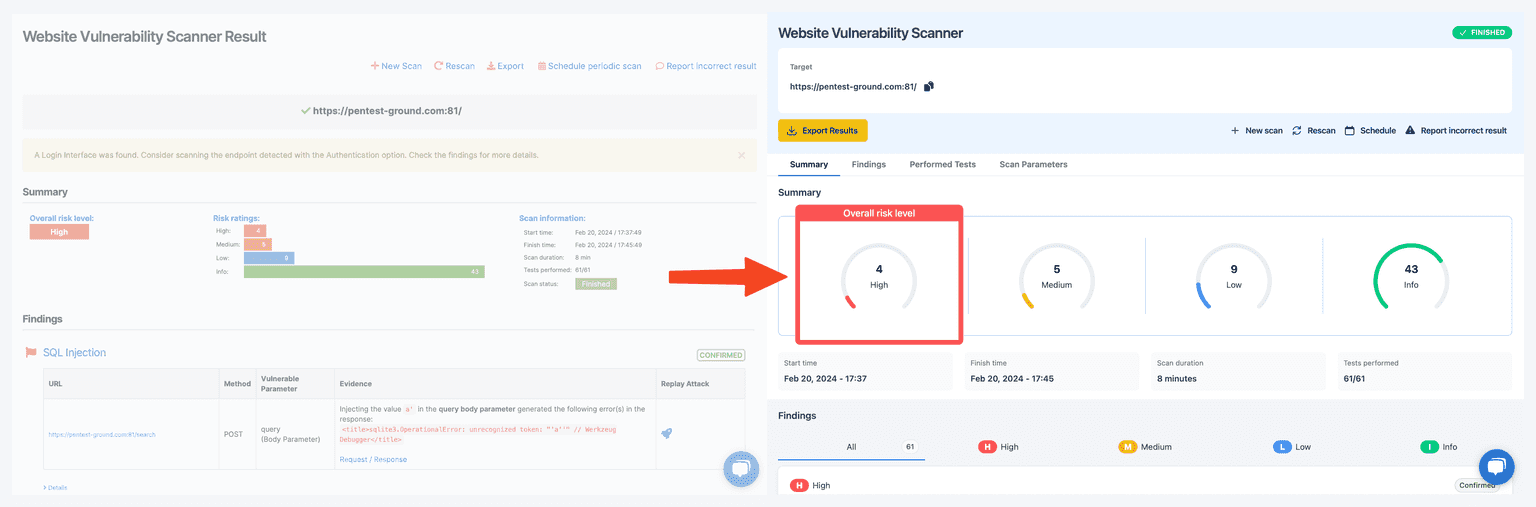Open the Request / Response link
Screen dimensions: 1536x507
tap(373, 459)
